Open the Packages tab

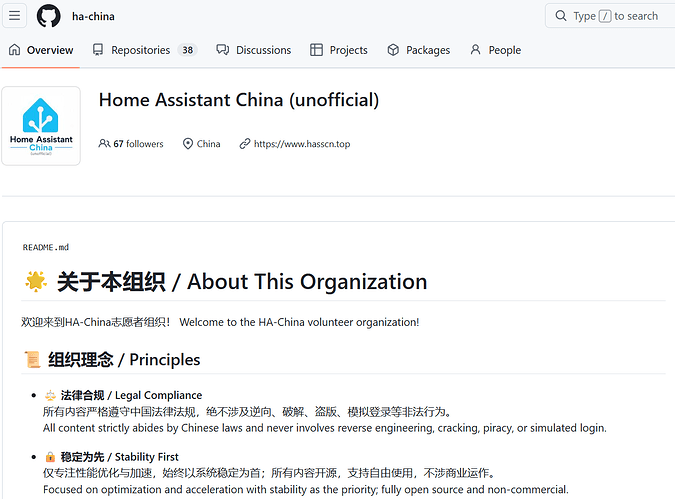(418, 50)
